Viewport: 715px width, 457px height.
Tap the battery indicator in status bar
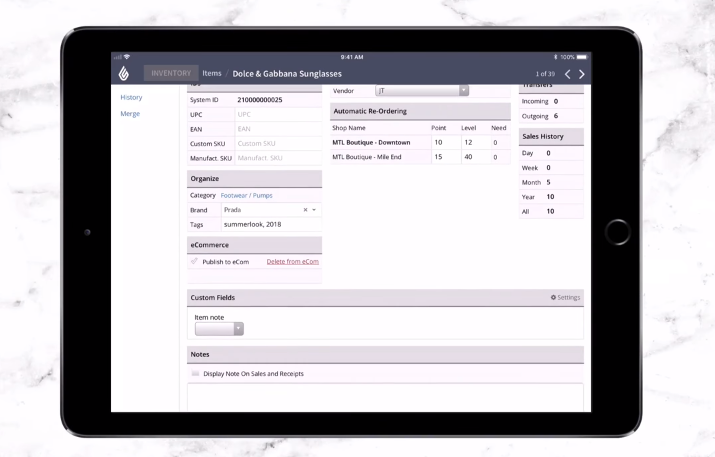click(581, 57)
